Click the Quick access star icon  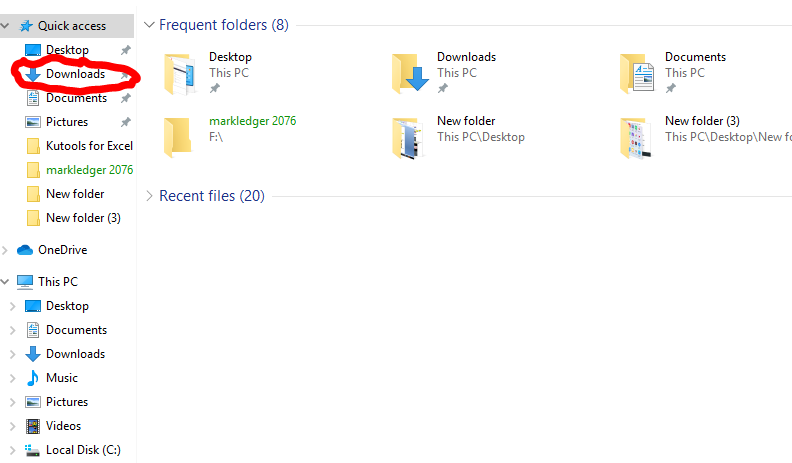(26, 26)
